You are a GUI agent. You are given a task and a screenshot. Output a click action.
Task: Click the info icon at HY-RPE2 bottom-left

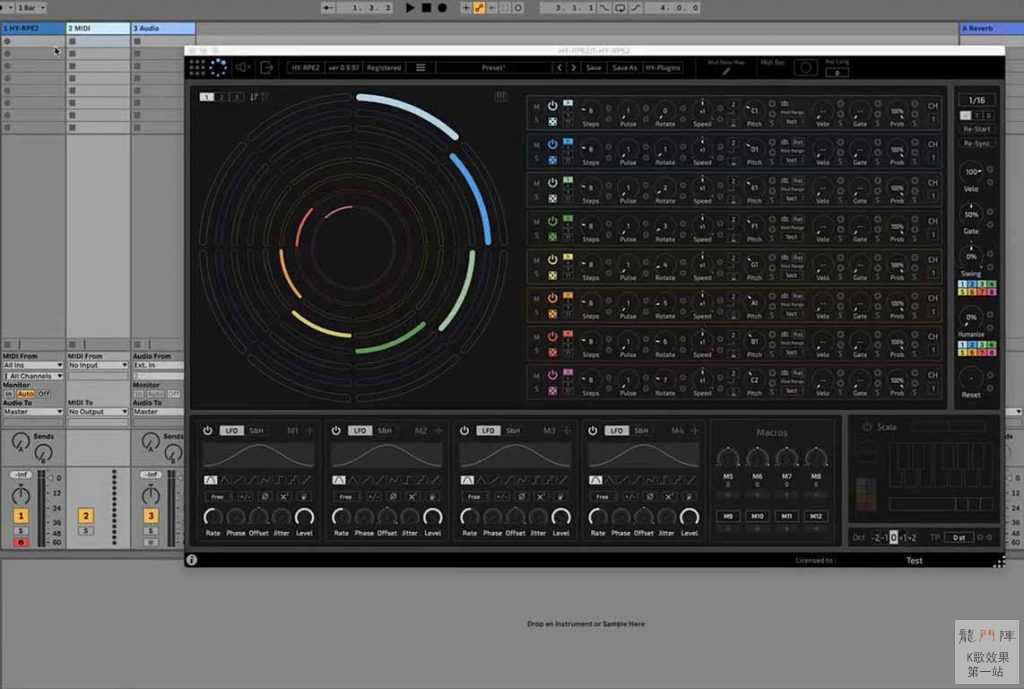point(191,560)
